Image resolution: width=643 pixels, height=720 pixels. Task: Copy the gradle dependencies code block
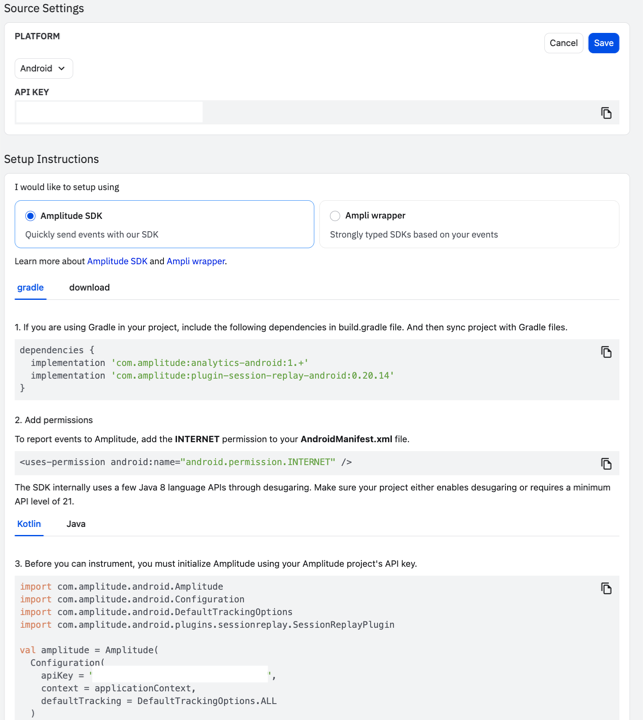[x=606, y=352]
